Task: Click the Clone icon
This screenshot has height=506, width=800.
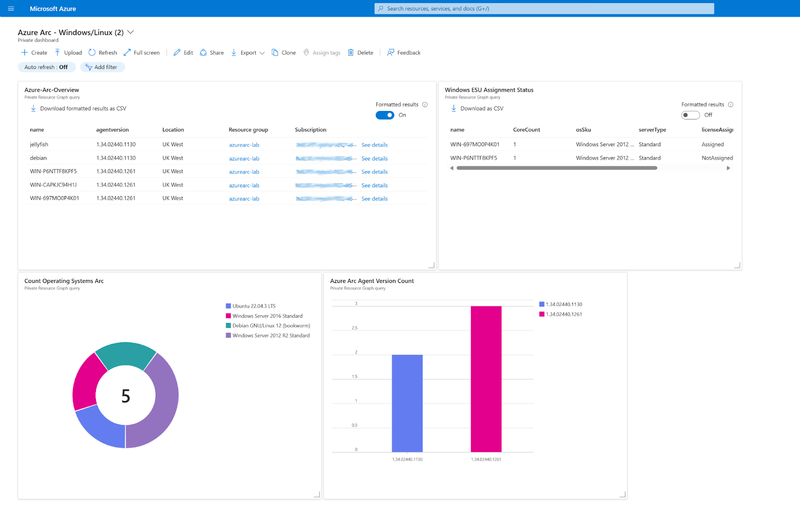Action: pyautogui.click(x=274, y=53)
